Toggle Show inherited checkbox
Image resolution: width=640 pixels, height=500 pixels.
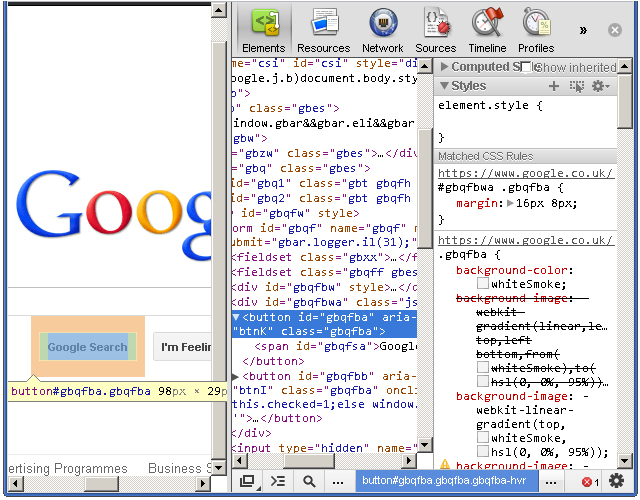click(x=526, y=67)
